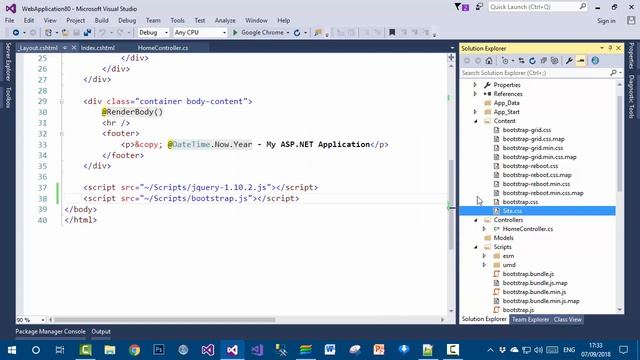Collapse the Controllers folder
This screenshot has width=640, height=360.
click(476, 220)
